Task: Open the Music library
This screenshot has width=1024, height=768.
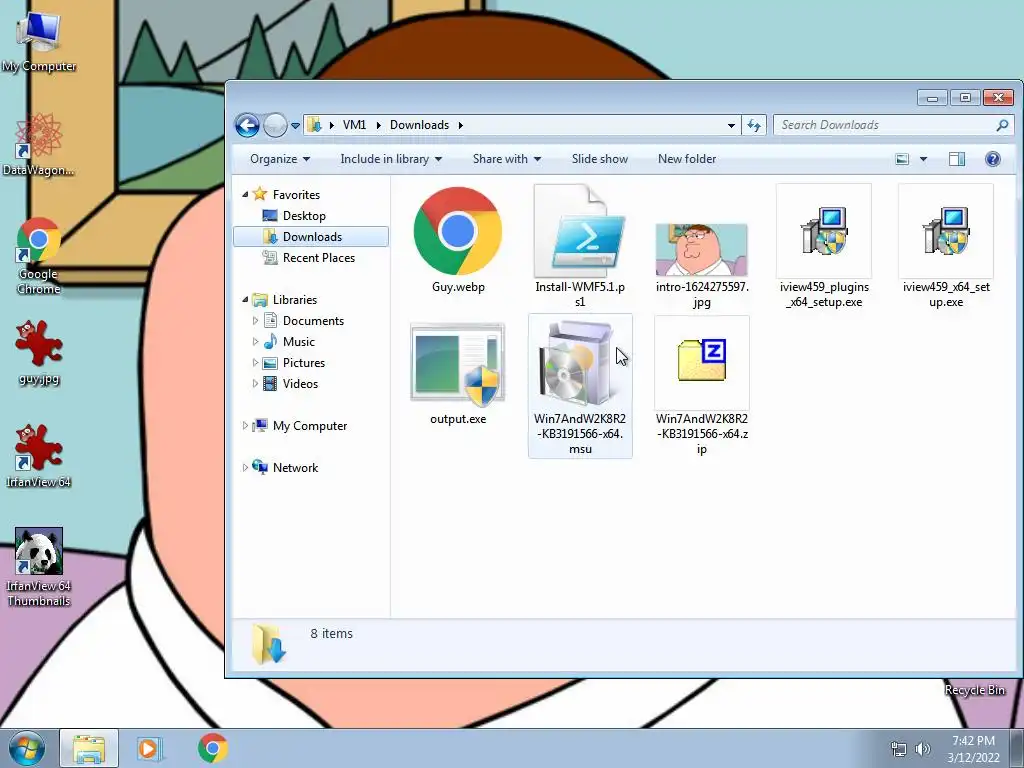Action: [x=298, y=342]
